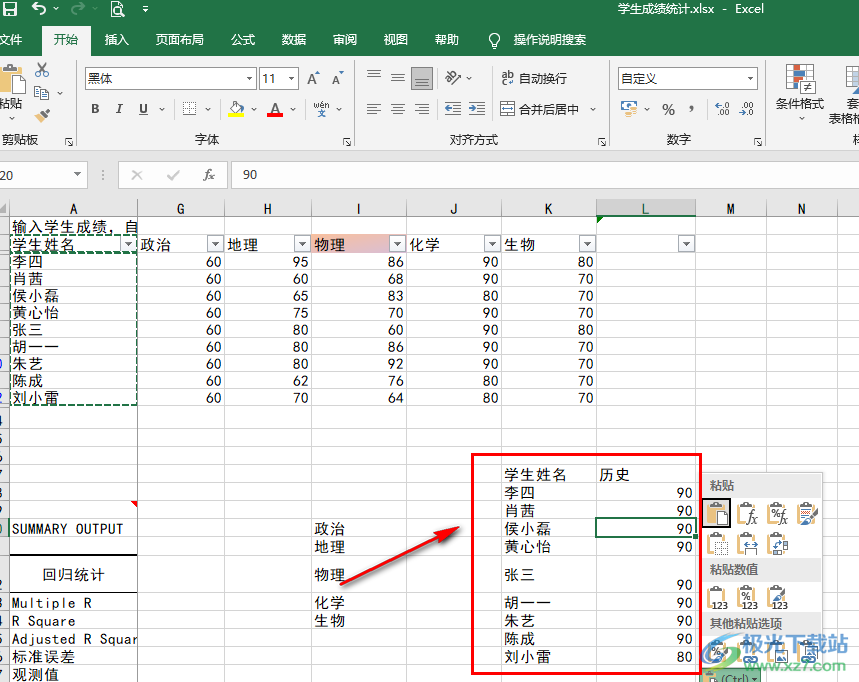
Task: Open the 公式 ribbon tab
Action: click(x=243, y=39)
